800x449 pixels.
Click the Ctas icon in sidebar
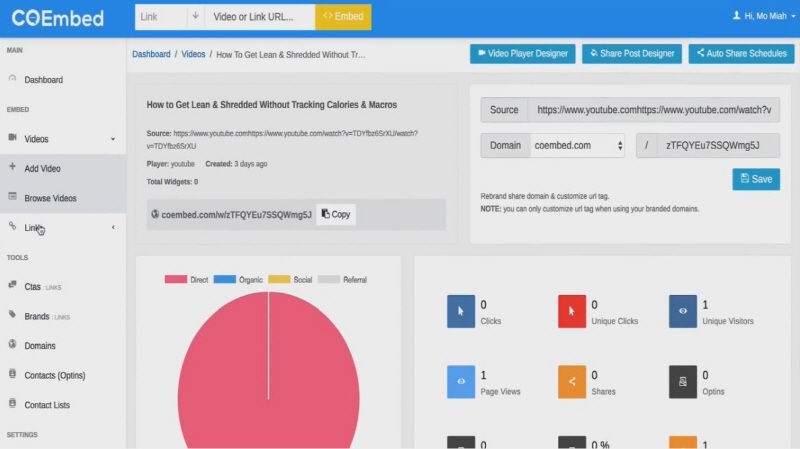(12, 285)
